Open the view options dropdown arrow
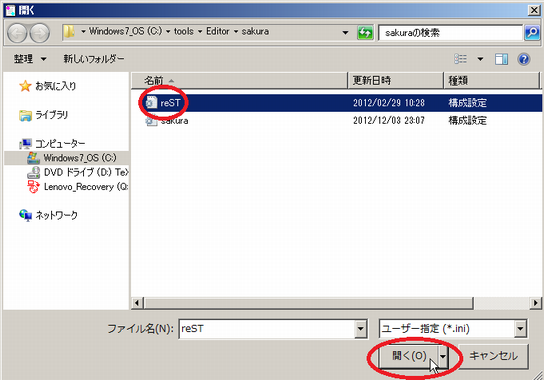Viewport: 544px width, 380px height. [x=480, y=59]
